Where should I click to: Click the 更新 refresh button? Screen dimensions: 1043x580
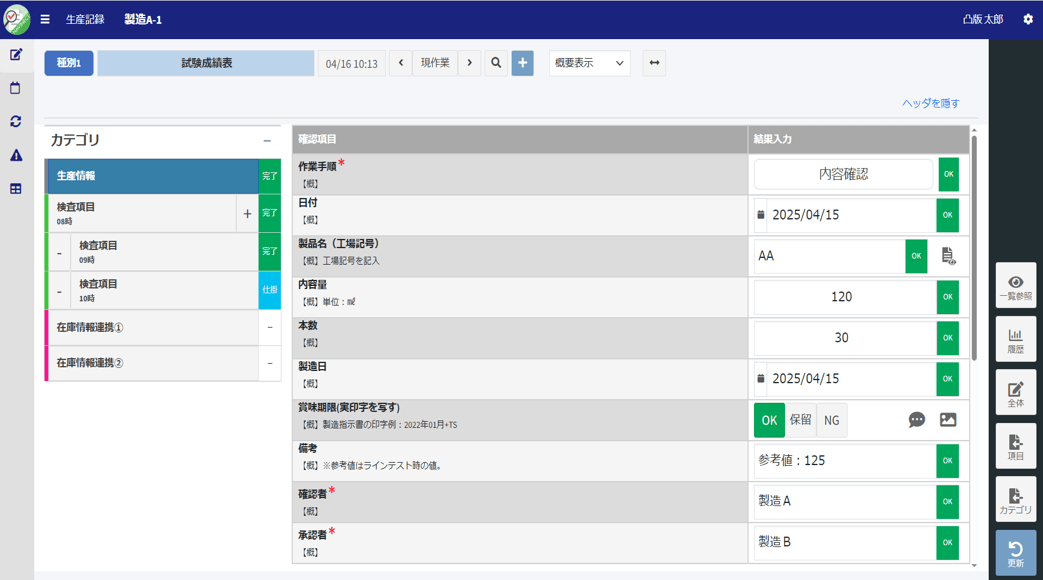point(1015,553)
